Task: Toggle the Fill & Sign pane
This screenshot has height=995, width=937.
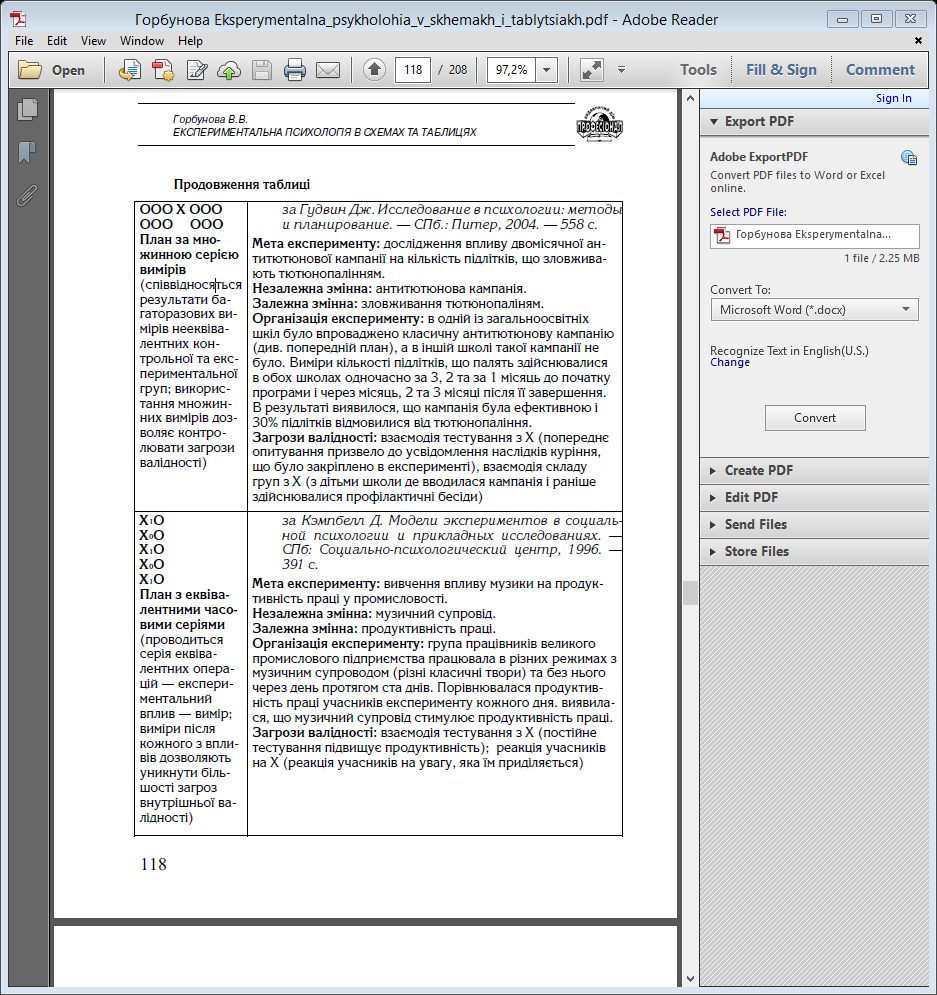Action: click(781, 70)
